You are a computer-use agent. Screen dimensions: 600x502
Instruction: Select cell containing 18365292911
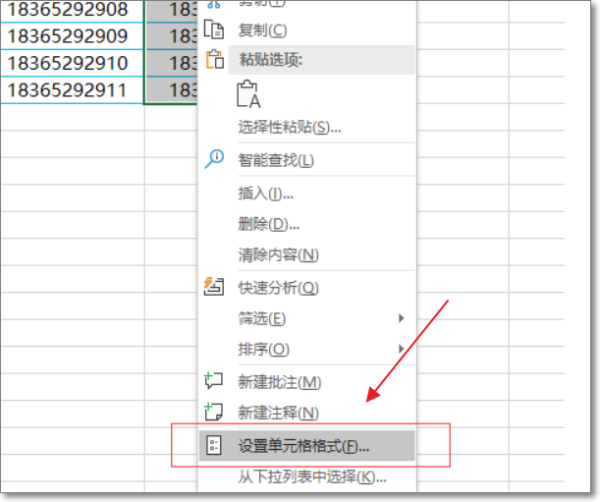(72, 90)
